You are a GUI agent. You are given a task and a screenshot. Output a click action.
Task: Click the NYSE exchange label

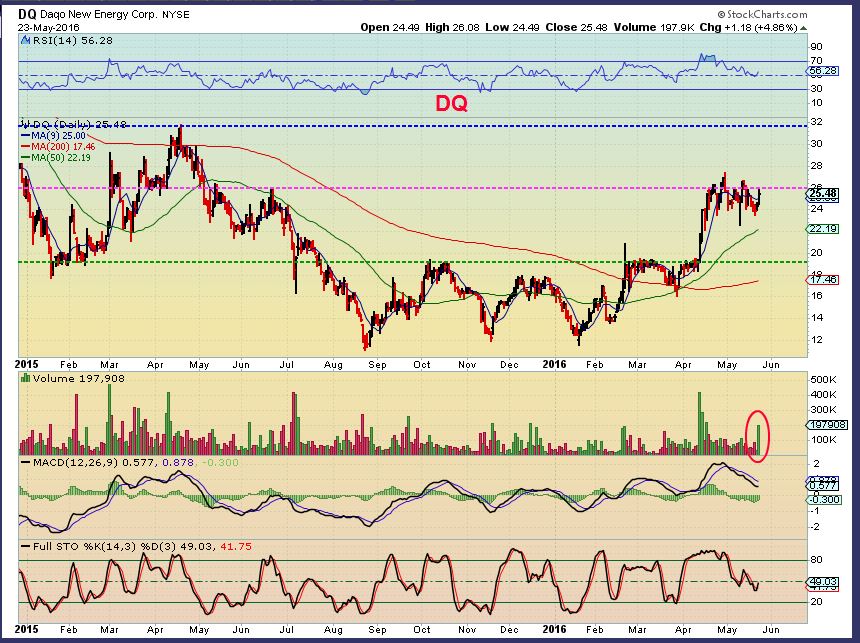coord(176,15)
